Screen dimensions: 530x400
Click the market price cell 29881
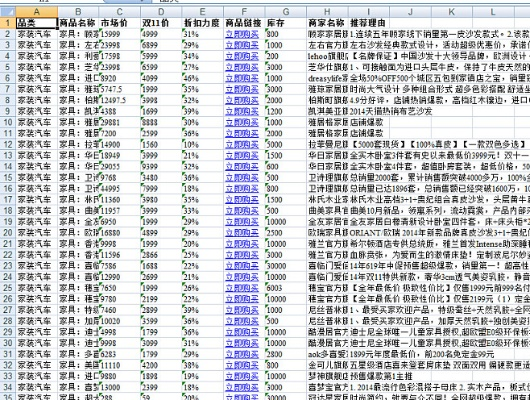[120, 122]
